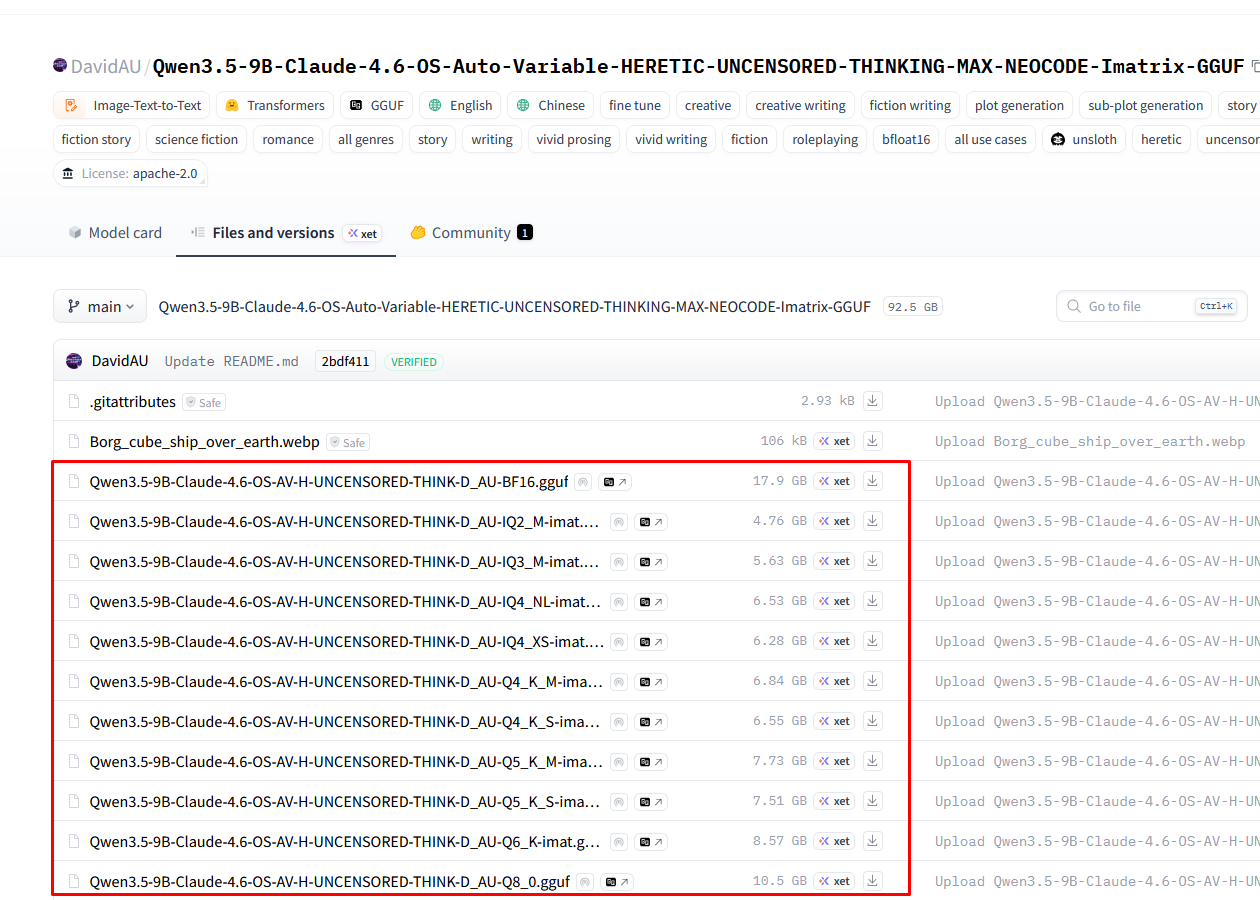1260x900 pixels.
Task: Switch to the Model card tab
Action: click(x=114, y=233)
